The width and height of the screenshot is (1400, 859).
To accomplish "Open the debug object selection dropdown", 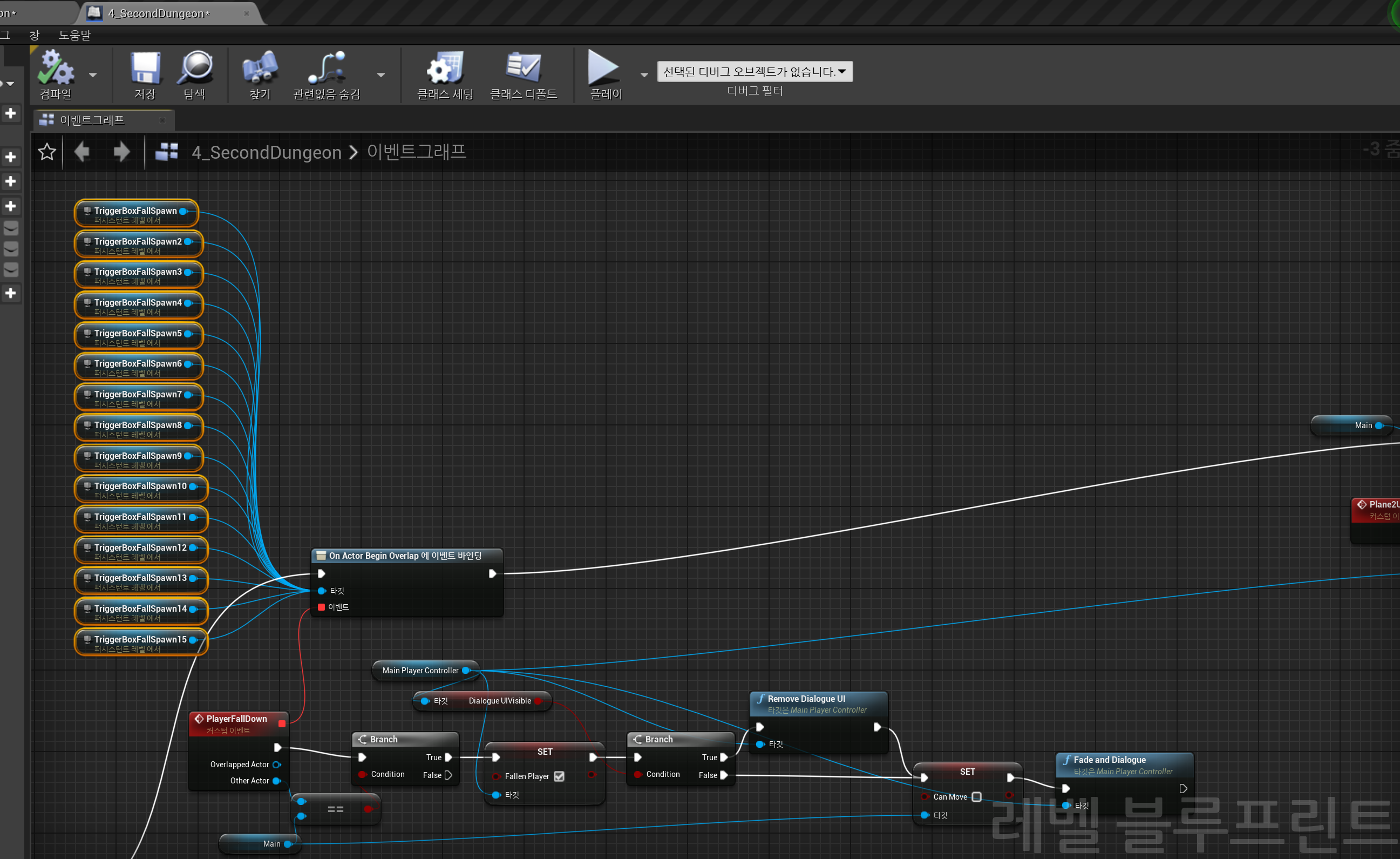I will 755,72.
